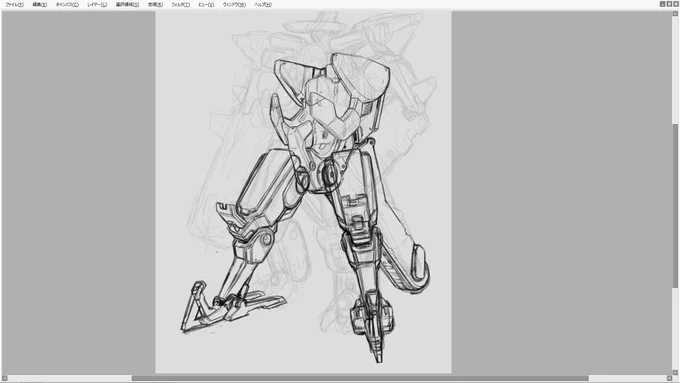The width and height of the screenshot is (680, 383).
Task: Open the フィルタ (Filter) menu
Action: (x=180, y=5)
